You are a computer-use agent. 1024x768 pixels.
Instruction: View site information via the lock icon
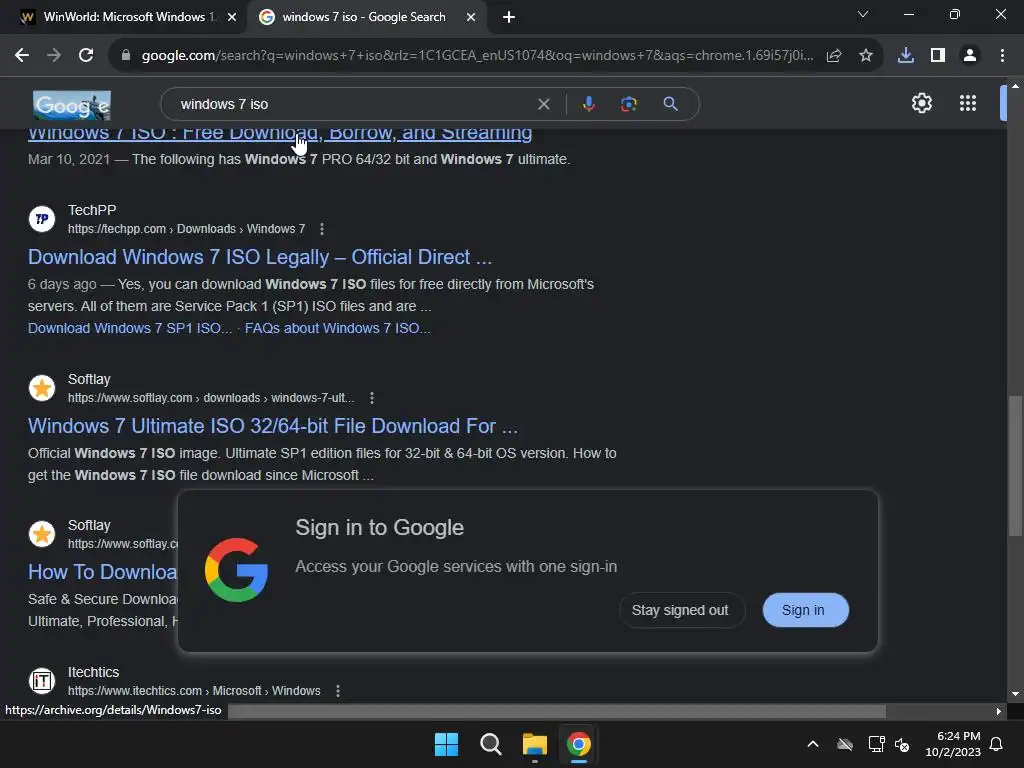tap(126, 56)
